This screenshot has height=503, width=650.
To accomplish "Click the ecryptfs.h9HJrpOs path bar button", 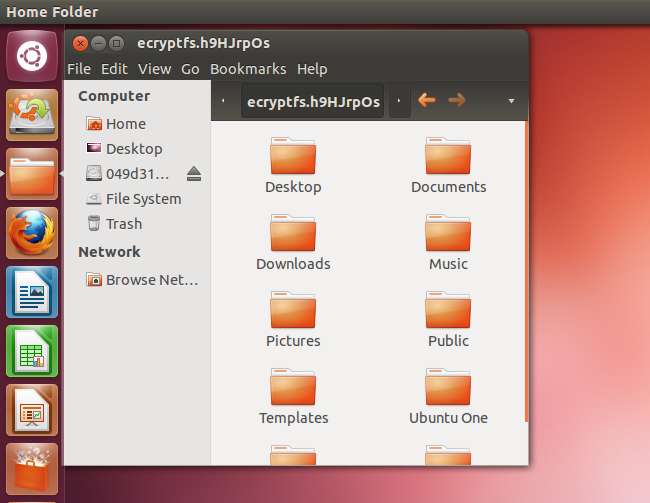I will point(313,101).
